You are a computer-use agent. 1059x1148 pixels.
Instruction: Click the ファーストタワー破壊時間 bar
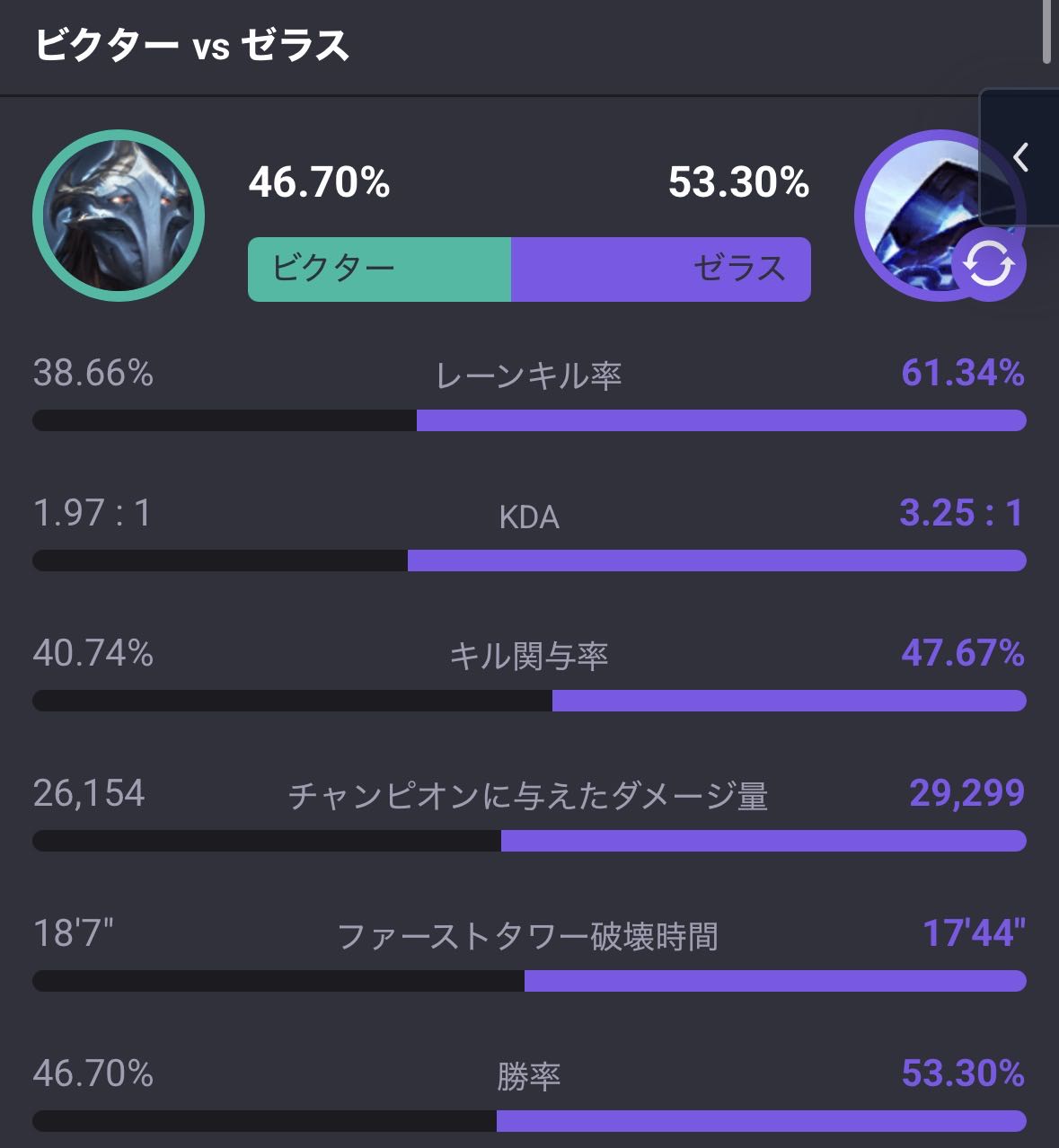tap(529, 981)
